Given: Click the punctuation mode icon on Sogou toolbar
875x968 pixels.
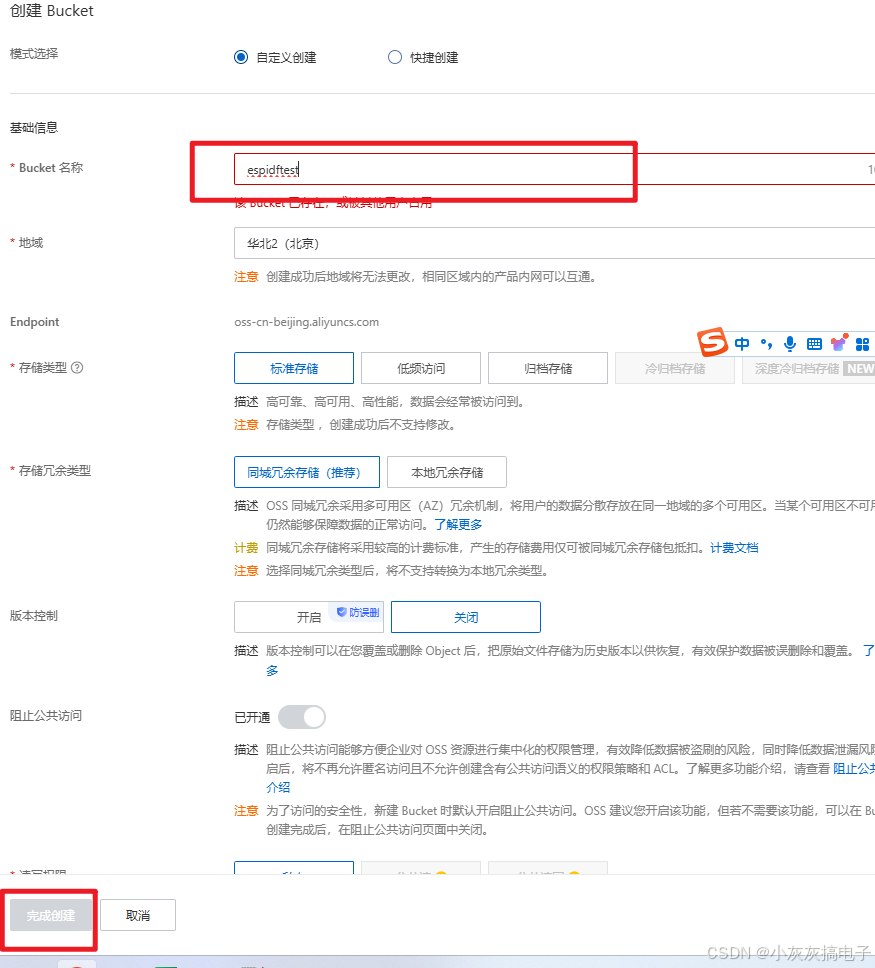Looking at the screenshot, I should click(763, 343).
